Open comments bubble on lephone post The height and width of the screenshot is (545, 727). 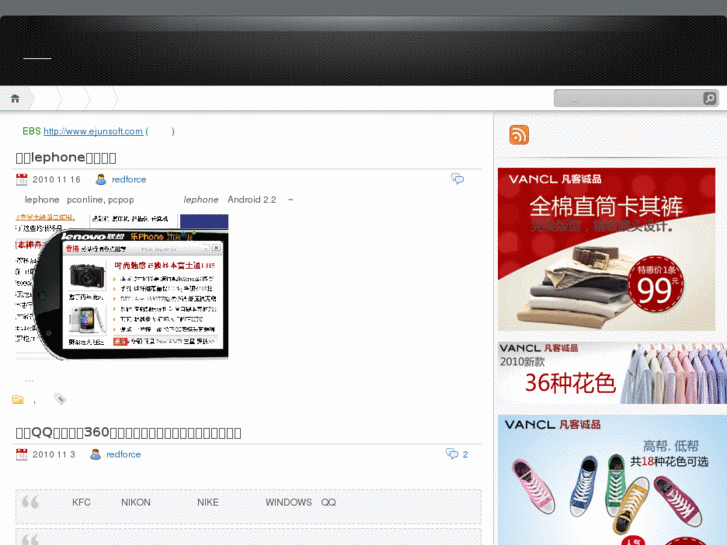[x=458, y=179]
